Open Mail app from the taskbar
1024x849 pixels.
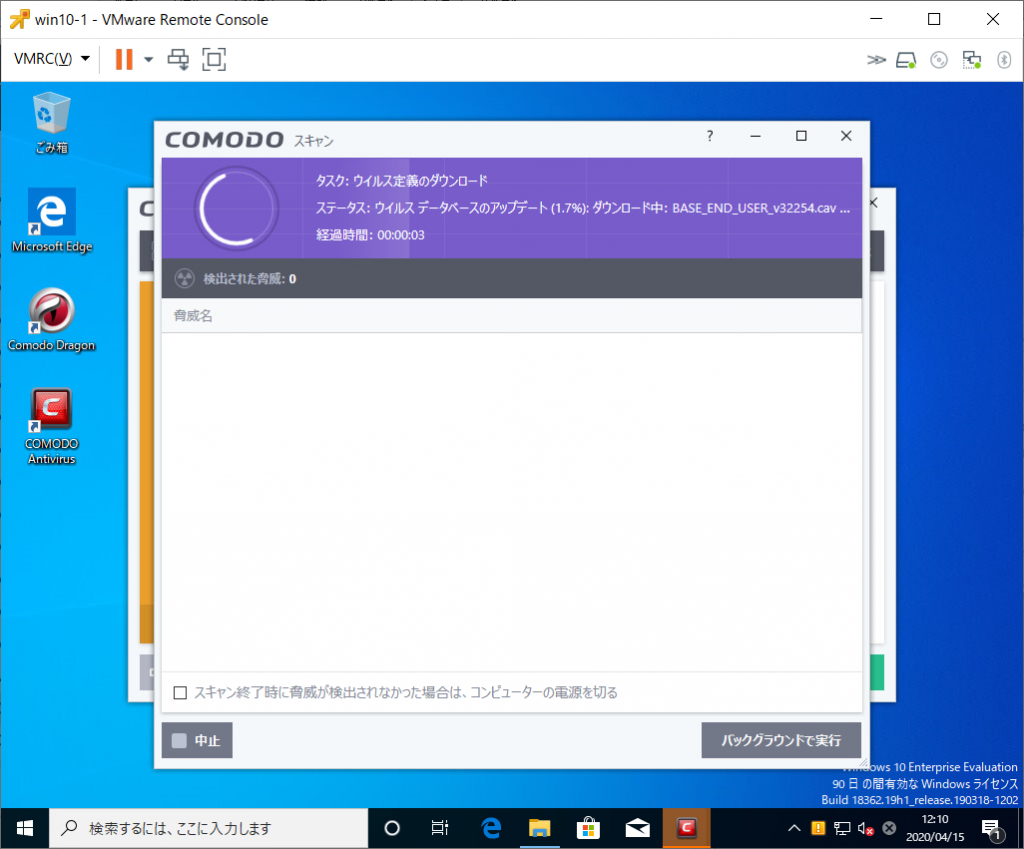click(x=637, y=828)
